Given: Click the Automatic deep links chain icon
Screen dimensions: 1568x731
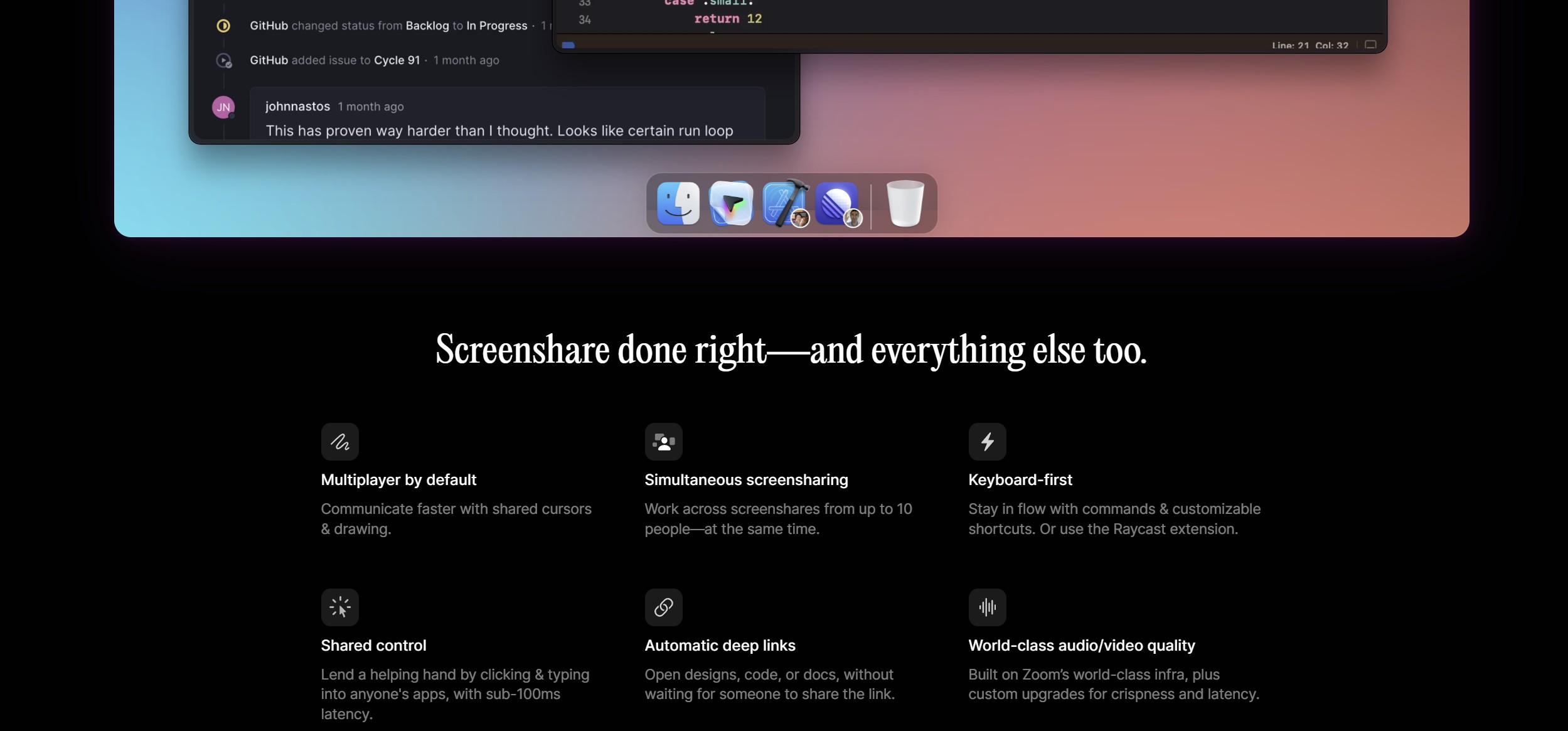Looking at the screenshot, I should tap(663, 607).
